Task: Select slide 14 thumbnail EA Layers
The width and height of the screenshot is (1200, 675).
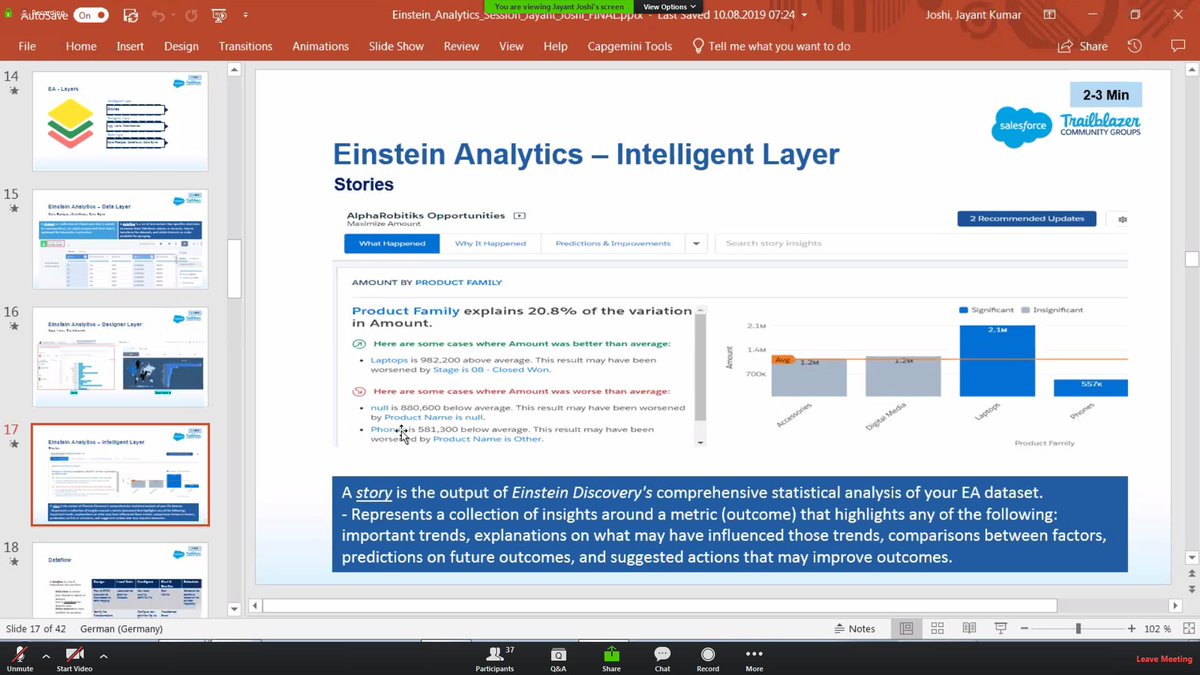Action: click(121, 121)
